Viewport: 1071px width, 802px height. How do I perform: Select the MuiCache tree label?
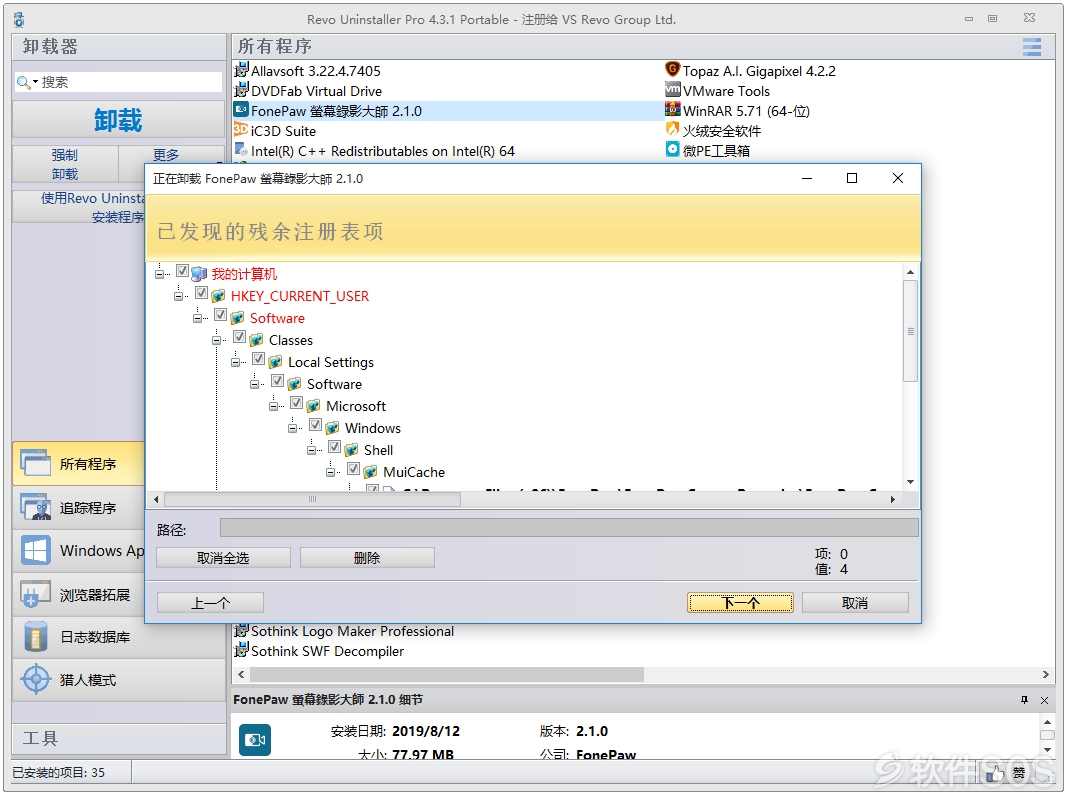414,472
